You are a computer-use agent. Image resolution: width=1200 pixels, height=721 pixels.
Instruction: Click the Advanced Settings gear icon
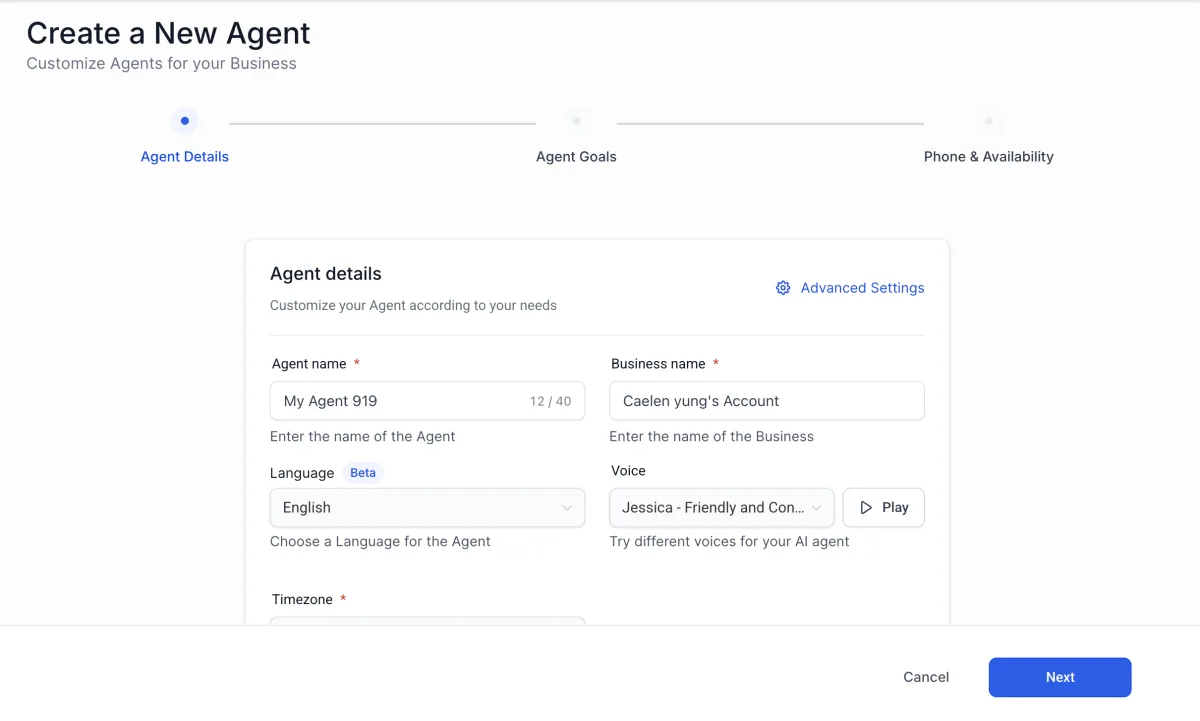pyautogui.click(x=783, y=288)
